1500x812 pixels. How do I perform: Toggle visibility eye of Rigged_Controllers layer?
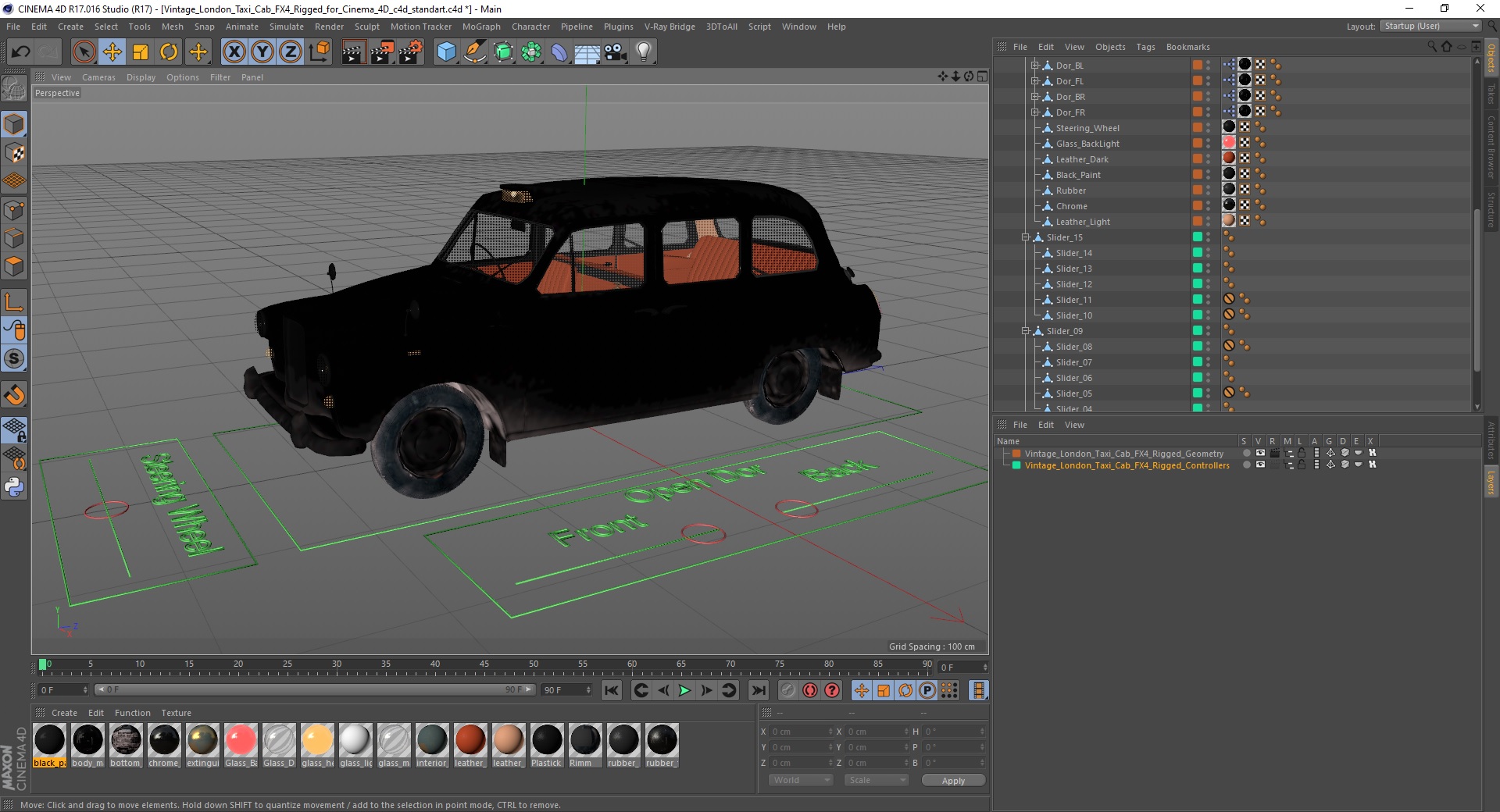tap(1260, 465)
